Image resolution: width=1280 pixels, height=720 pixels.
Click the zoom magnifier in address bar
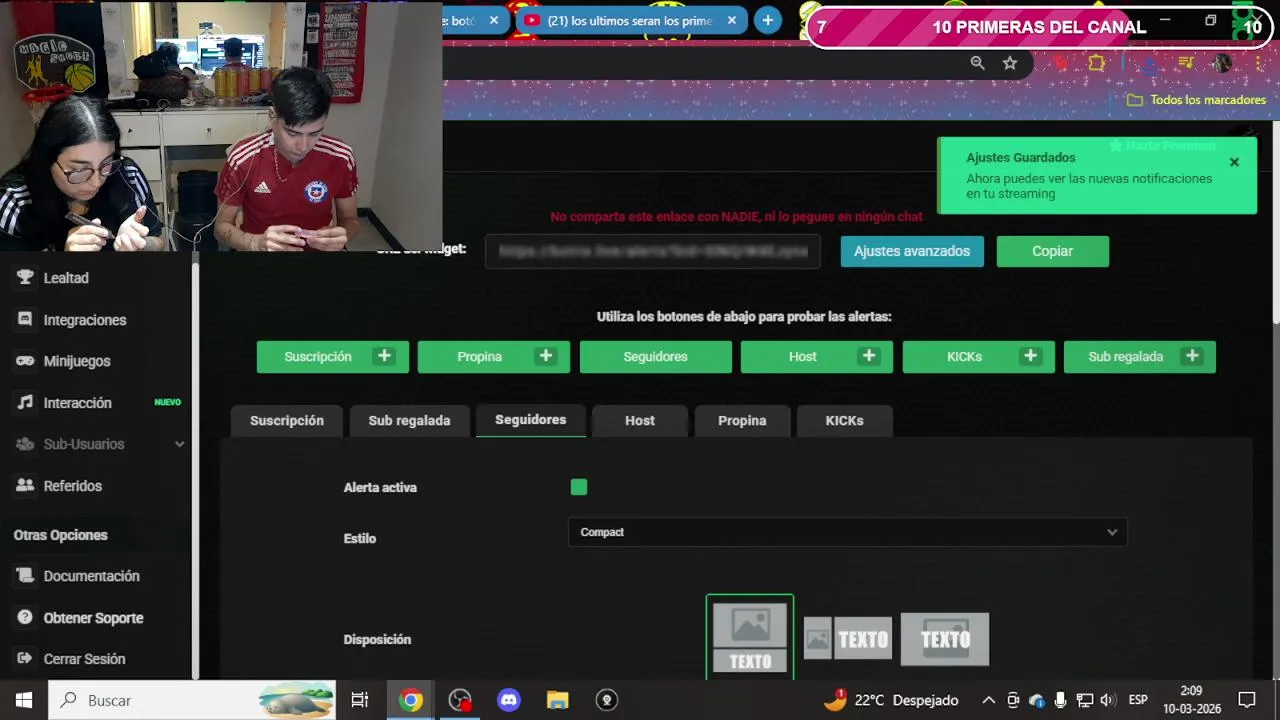[977, 63]
